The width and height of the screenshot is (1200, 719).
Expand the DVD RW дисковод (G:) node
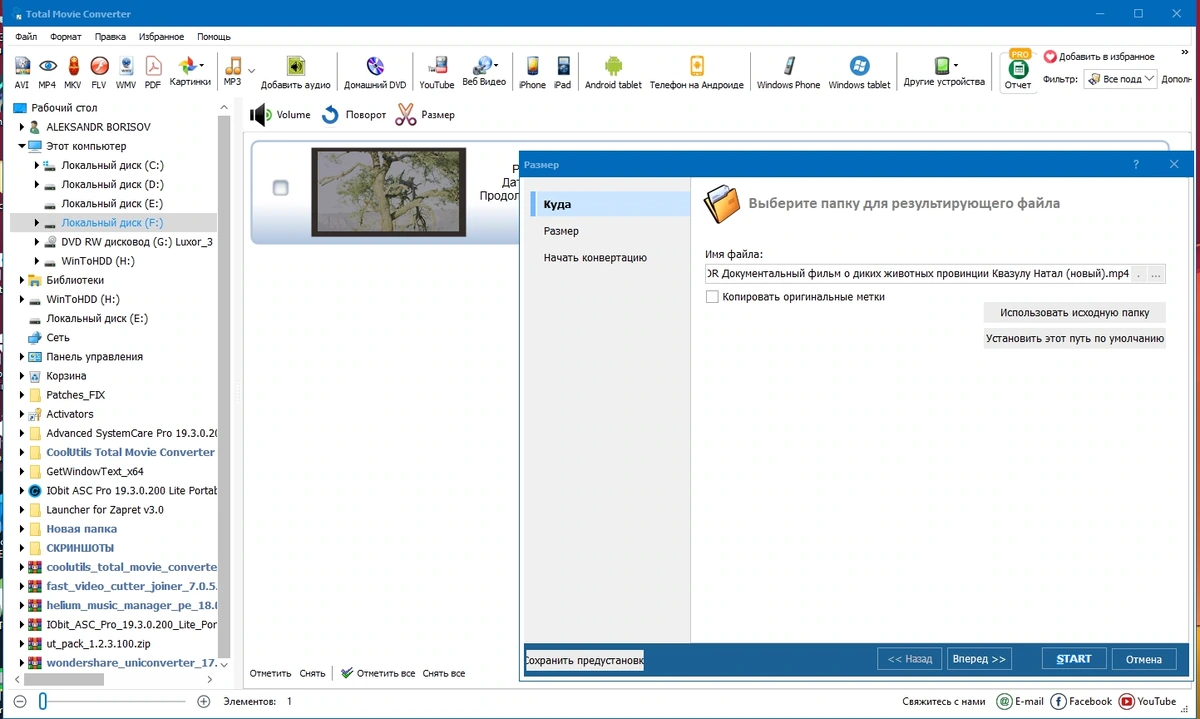37,242
